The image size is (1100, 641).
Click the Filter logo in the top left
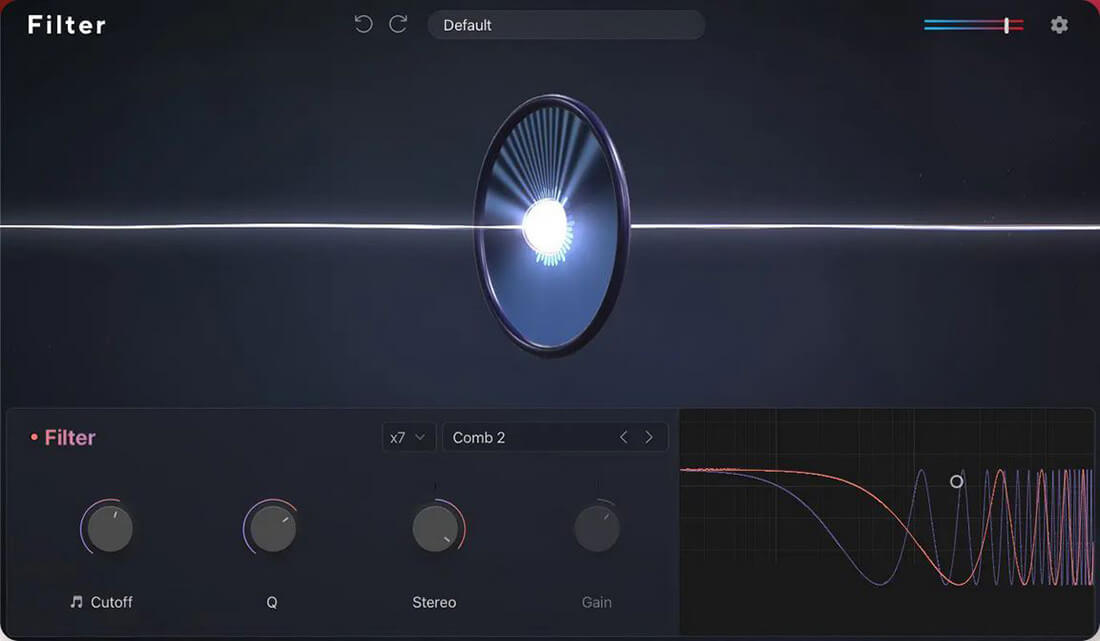pyautogui.click(x=65, y=24)
